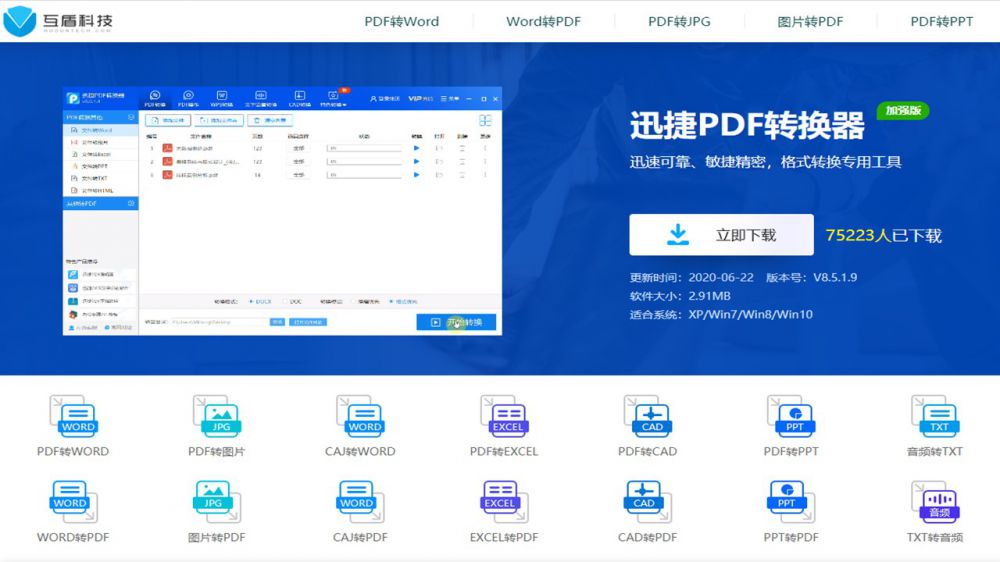
Task: Select the DOCX output format radio button
Action: pos(250,300)
